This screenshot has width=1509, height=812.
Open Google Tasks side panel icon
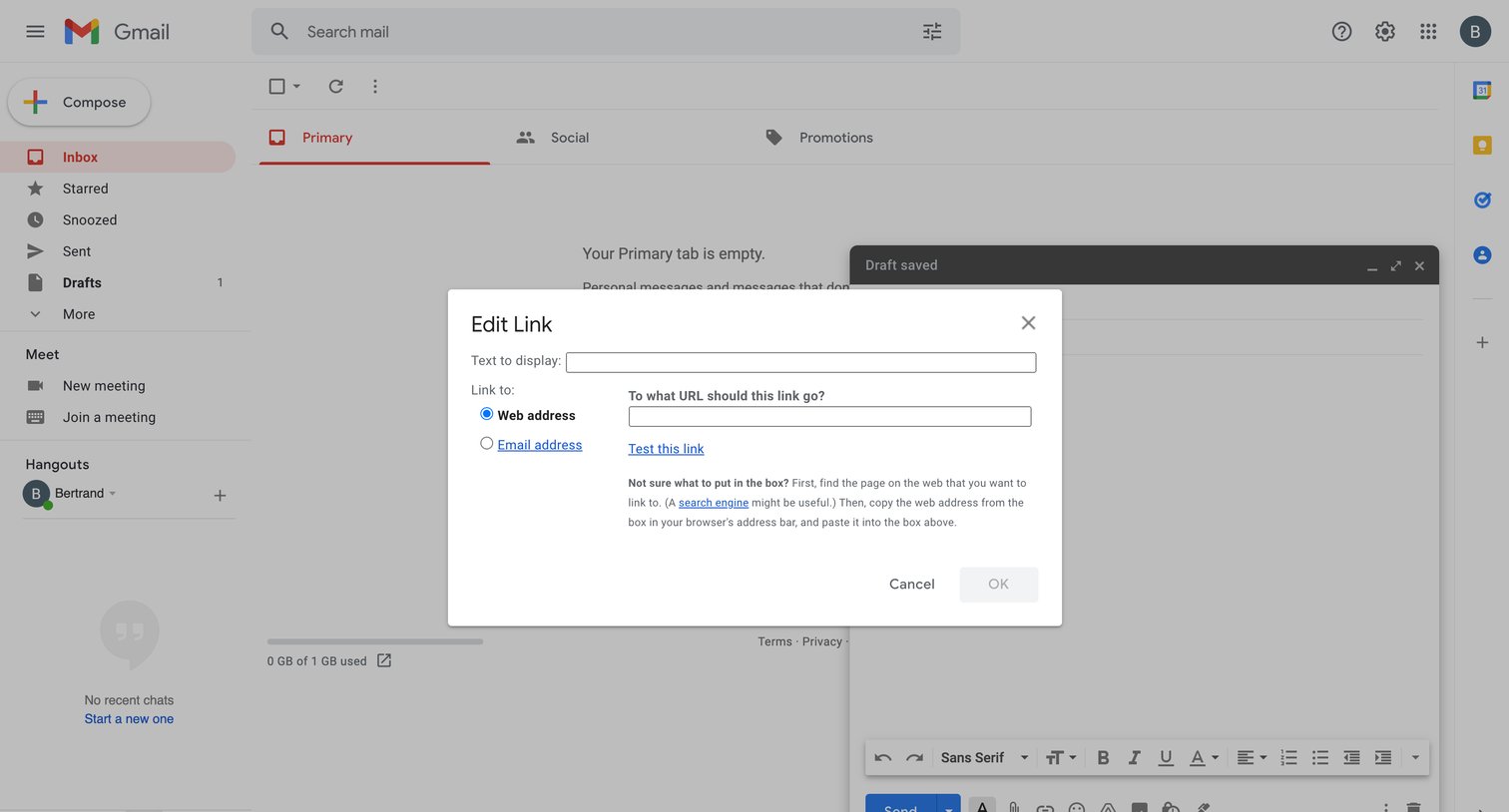(x=1482, y=200)
